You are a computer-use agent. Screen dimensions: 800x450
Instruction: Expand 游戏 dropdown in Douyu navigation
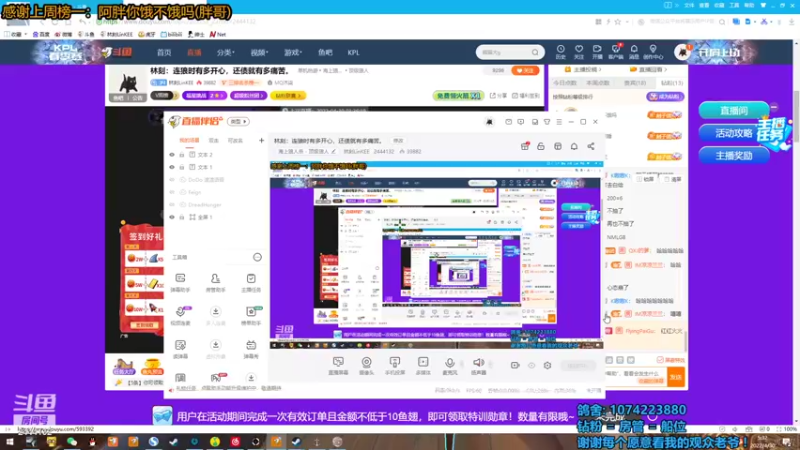(x=293, y=53)
